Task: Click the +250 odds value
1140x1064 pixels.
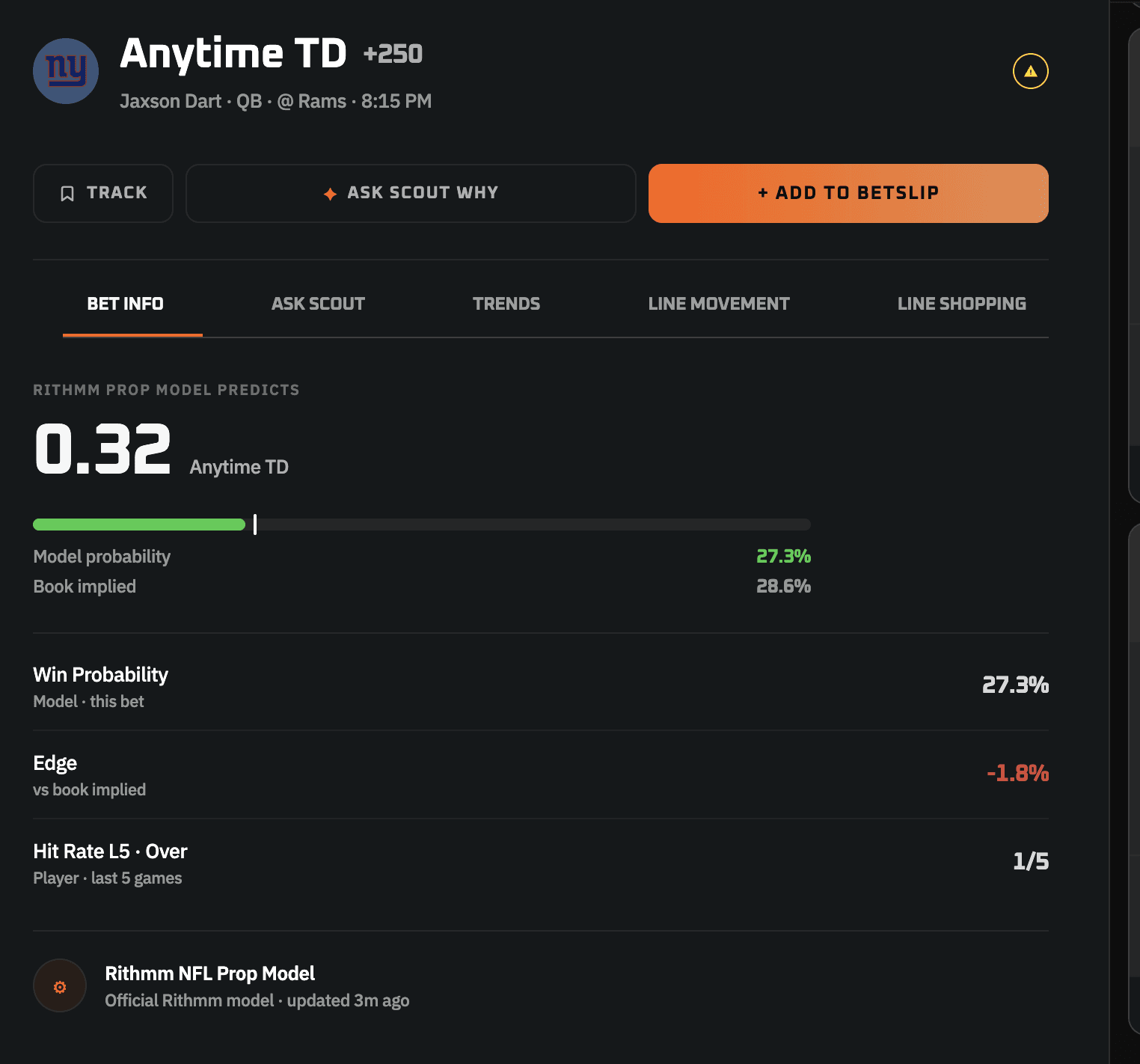Action: point(393,54)
